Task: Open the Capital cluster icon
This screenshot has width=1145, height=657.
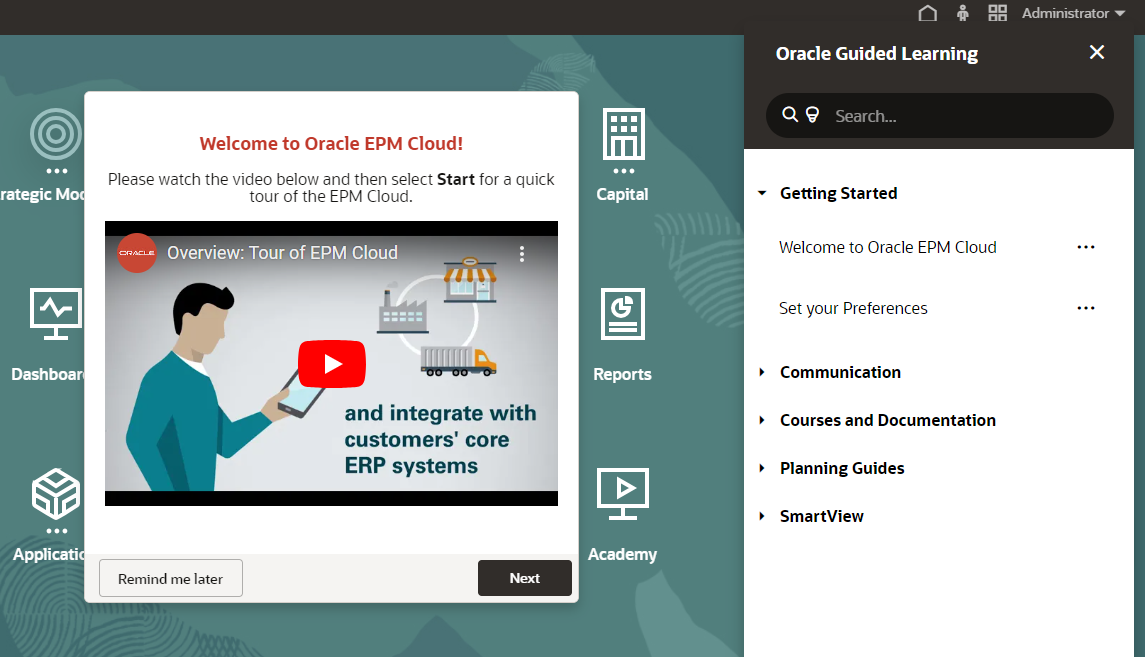Action: pyautogui.click(x=624, y=134)
